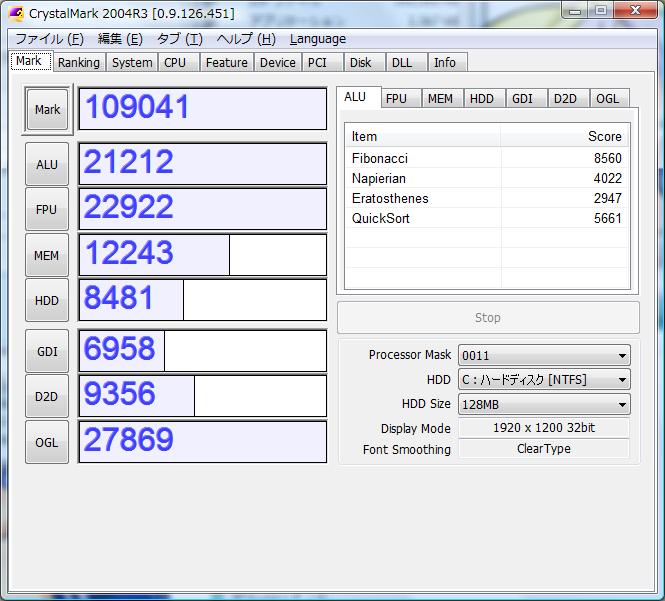Click the OGL score 27869
This screenshot has height=601, width=665.
[203, 442]
